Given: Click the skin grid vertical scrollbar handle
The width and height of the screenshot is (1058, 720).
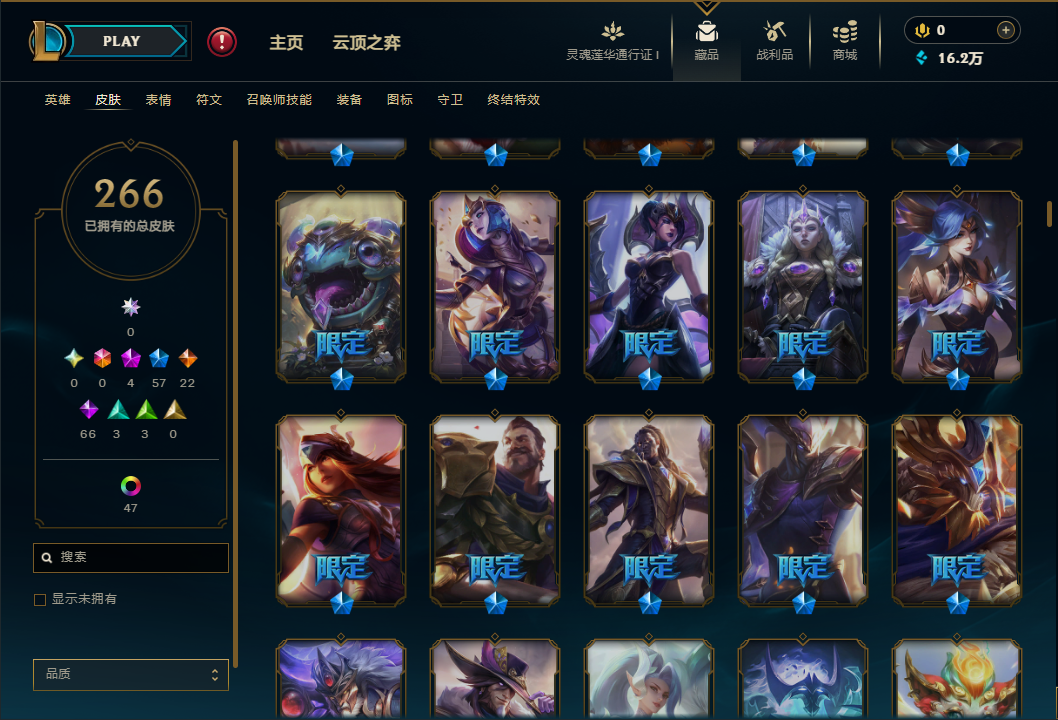Looking at the screenshot, I should pyautogui.click(x=1049, y=214).
